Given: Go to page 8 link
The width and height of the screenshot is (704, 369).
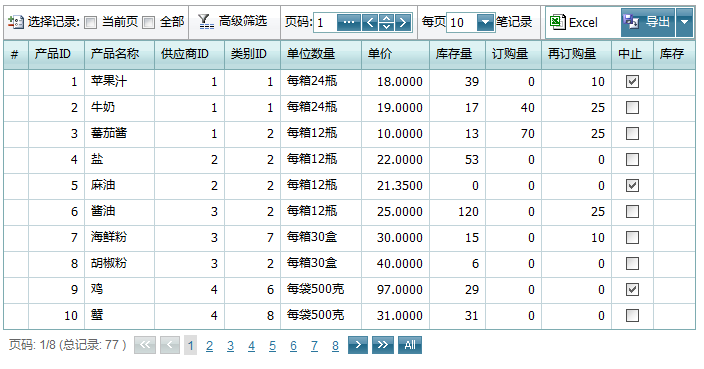Looking at the screenshot, I should pos(335,346).
